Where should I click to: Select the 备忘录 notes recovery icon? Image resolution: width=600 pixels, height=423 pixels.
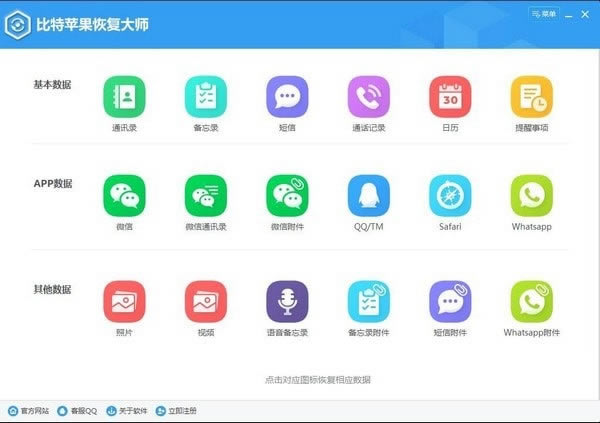(x=206, y=97)
